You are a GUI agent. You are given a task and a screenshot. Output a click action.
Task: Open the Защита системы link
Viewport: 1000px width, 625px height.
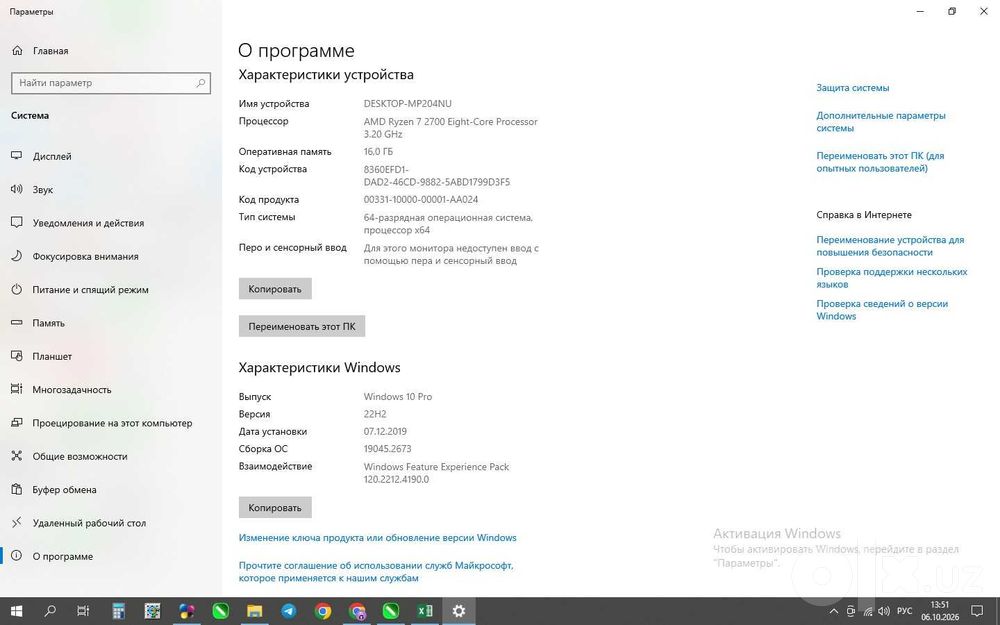click(852, 88)
